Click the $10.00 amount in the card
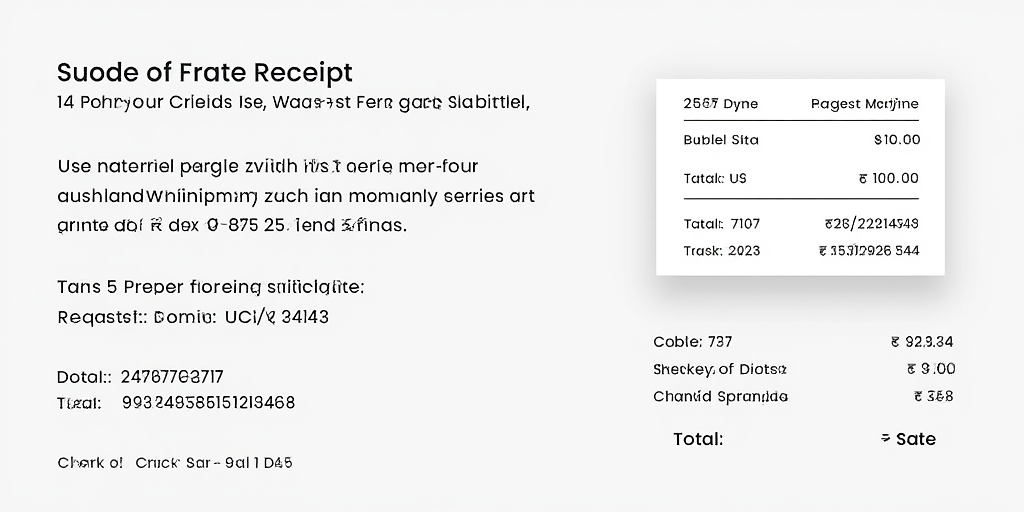 (897, 140)
